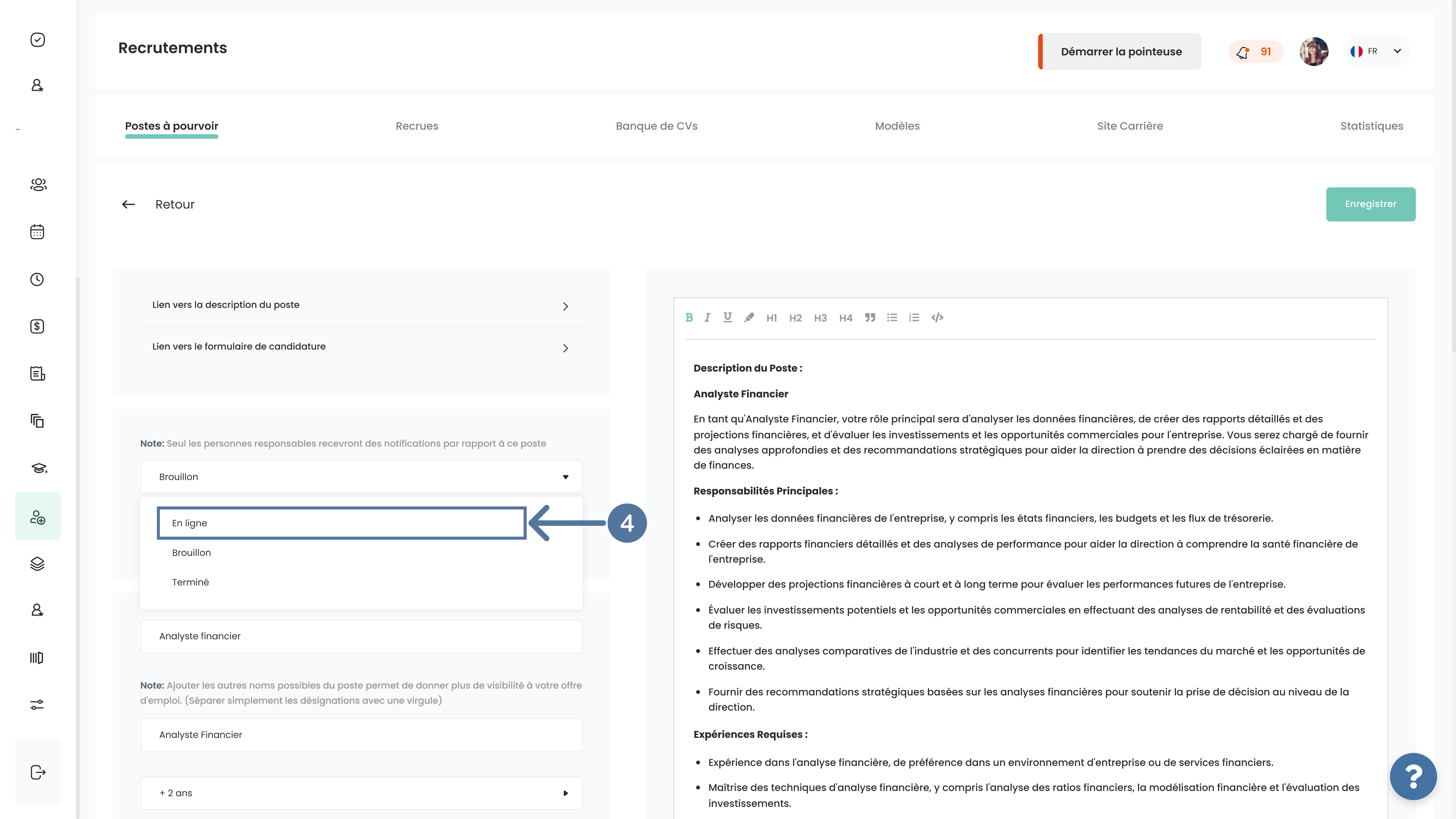Insert a bulleted list
The height and width of the screenshot is (819, 1456).
(892, 318)
